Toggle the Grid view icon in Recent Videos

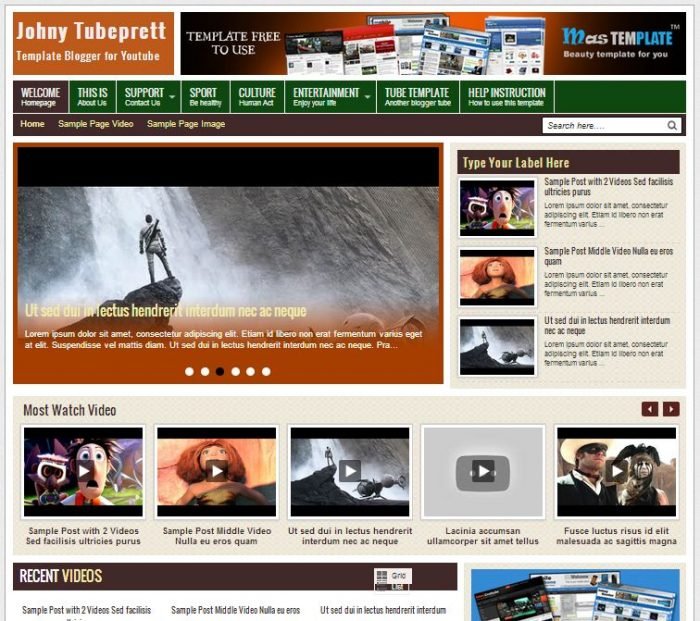393,576
